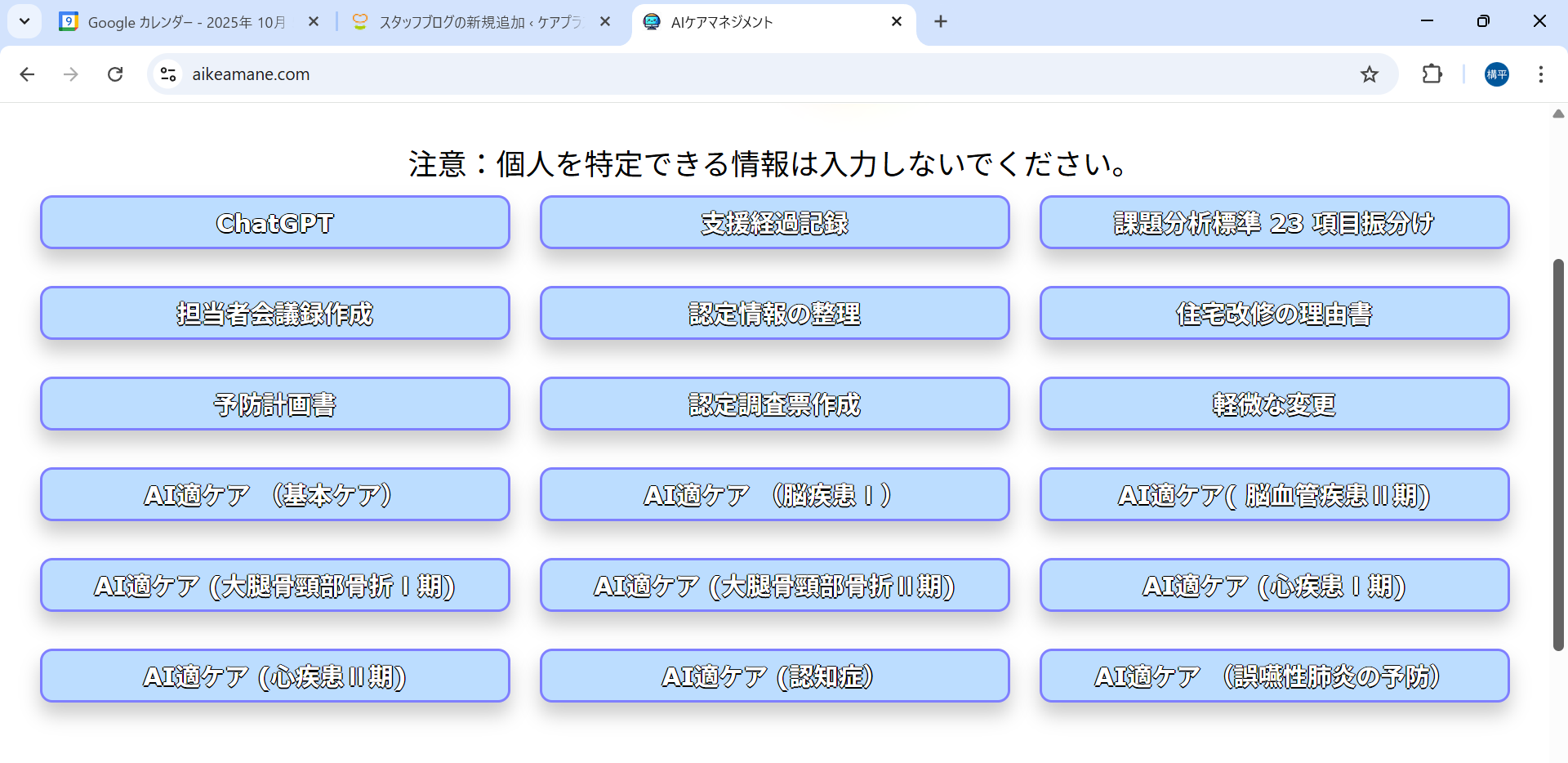This screenshot has height=763, width=1568.
Task: Click the ChatGPT button
Action: pyautogui.click(x=275, y=222)
